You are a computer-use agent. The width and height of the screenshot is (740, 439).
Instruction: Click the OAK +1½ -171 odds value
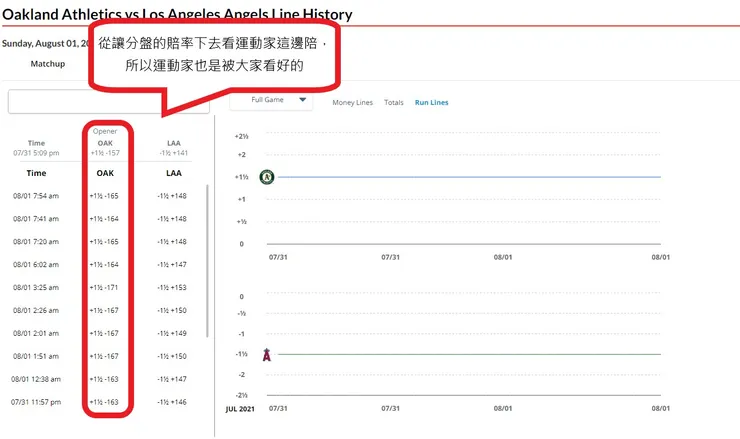pos(104,287)
